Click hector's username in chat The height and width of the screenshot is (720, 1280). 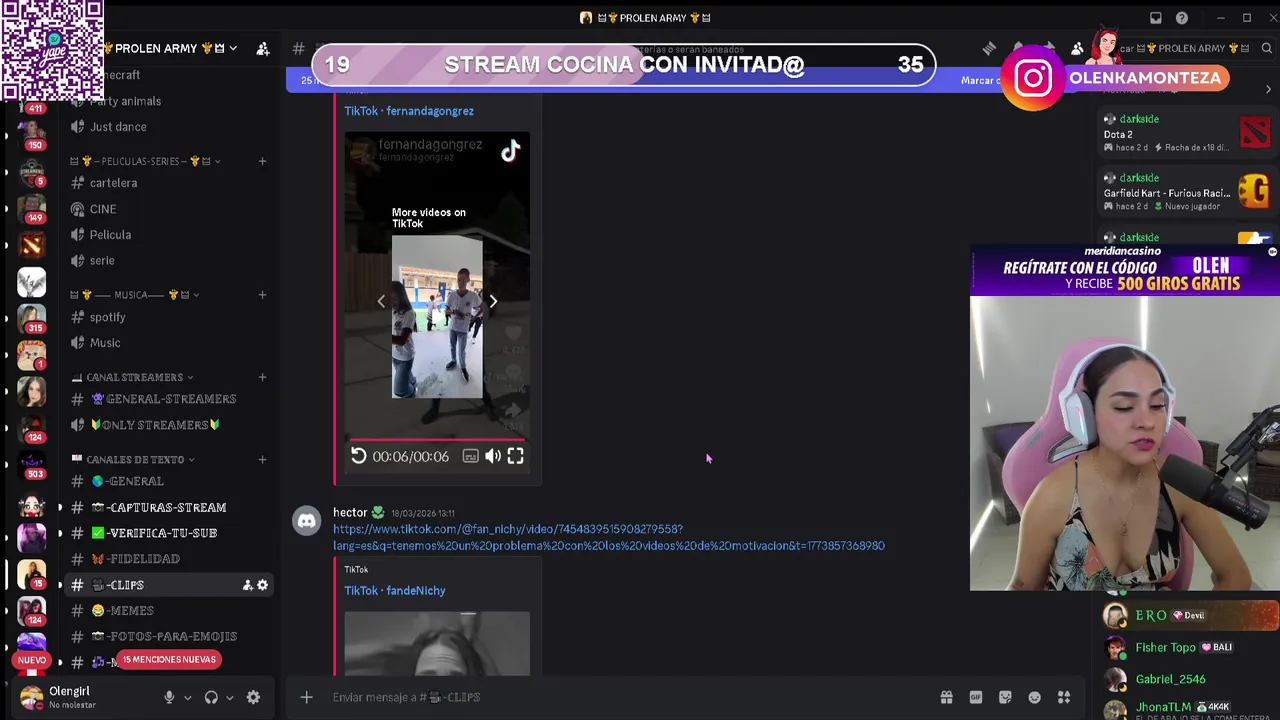tap(350, 513)
